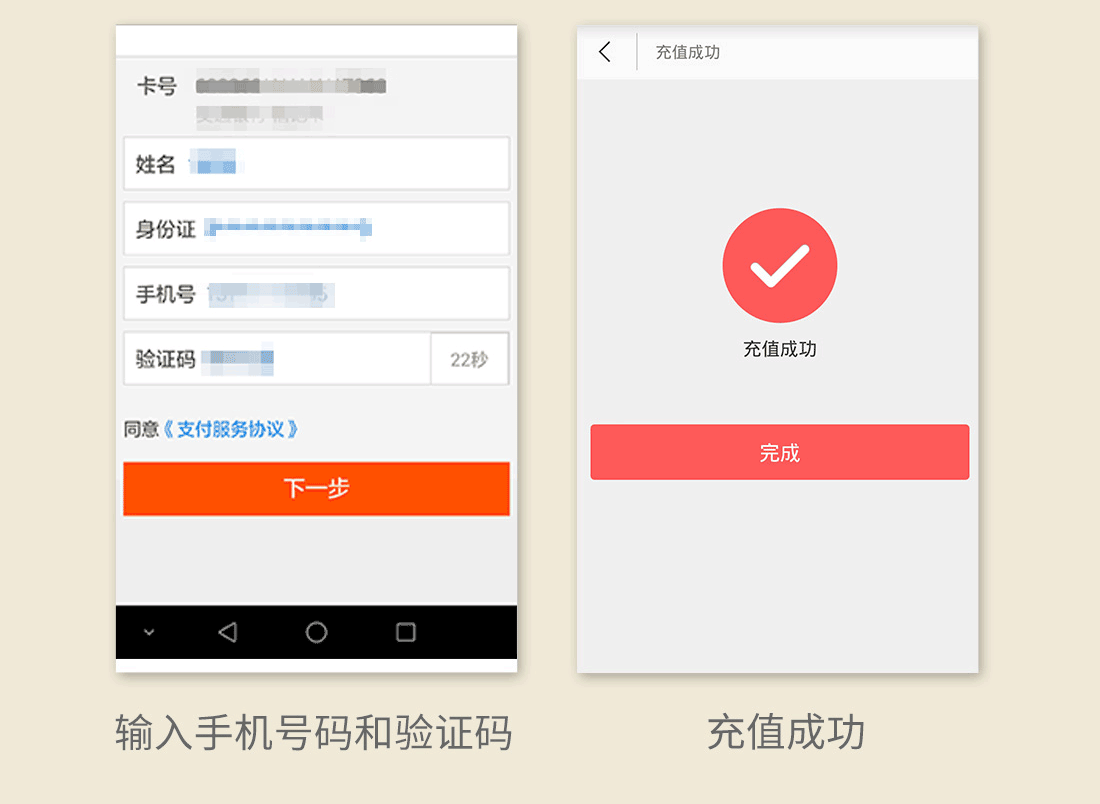
Task: Focus the 手机号 input field
Action: (x=316, y=293)
